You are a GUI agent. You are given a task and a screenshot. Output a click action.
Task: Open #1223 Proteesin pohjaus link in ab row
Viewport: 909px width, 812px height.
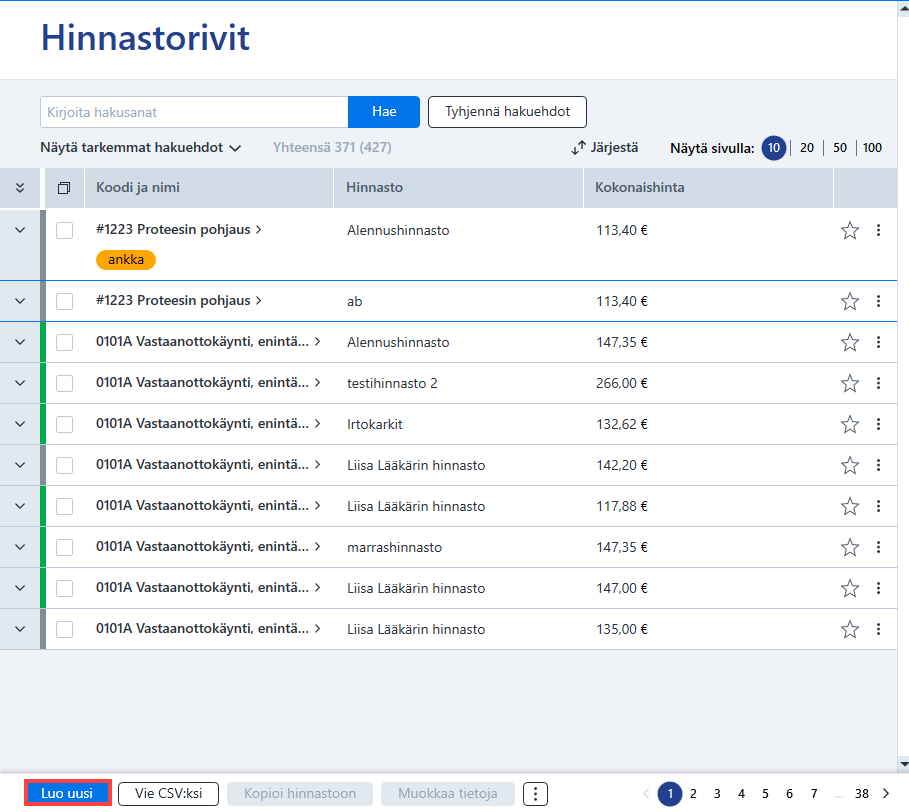coord(178,301)
